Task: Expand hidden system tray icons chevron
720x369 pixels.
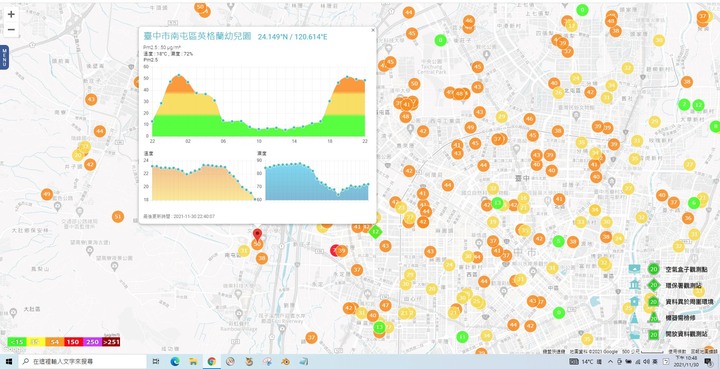Action: tap(610, 362)
